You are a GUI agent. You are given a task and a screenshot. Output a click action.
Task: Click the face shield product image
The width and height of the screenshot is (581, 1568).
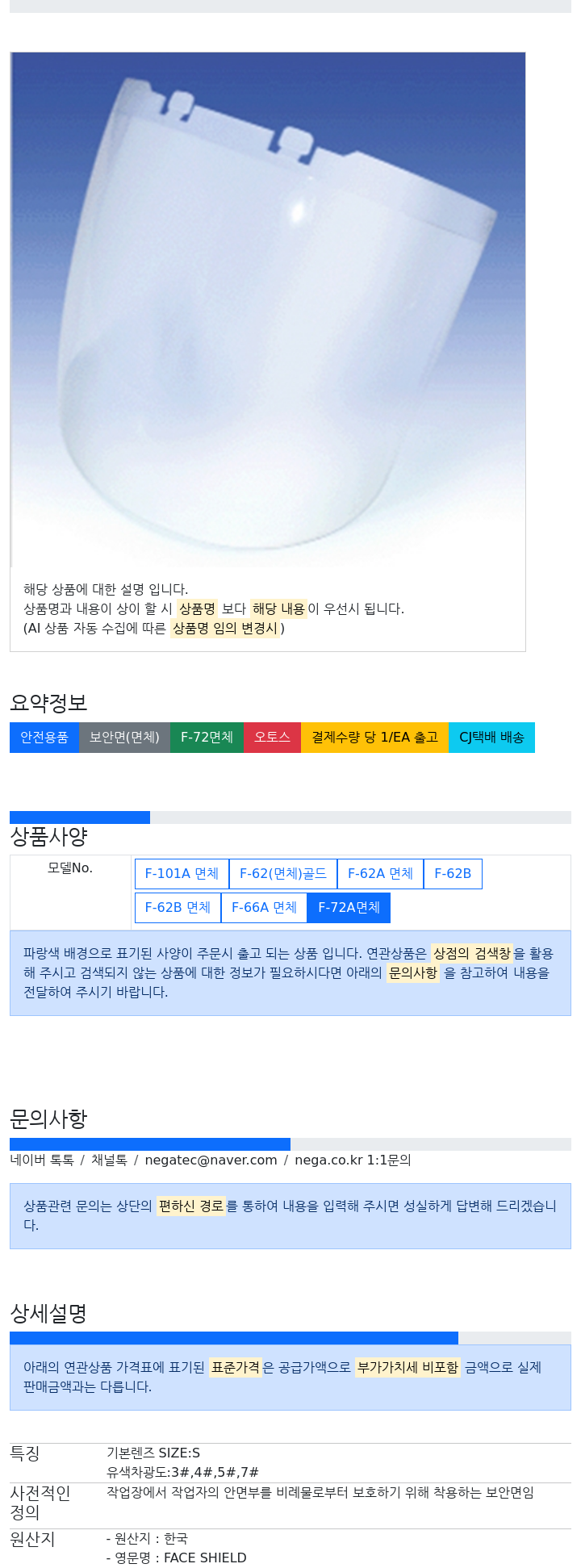268,310
